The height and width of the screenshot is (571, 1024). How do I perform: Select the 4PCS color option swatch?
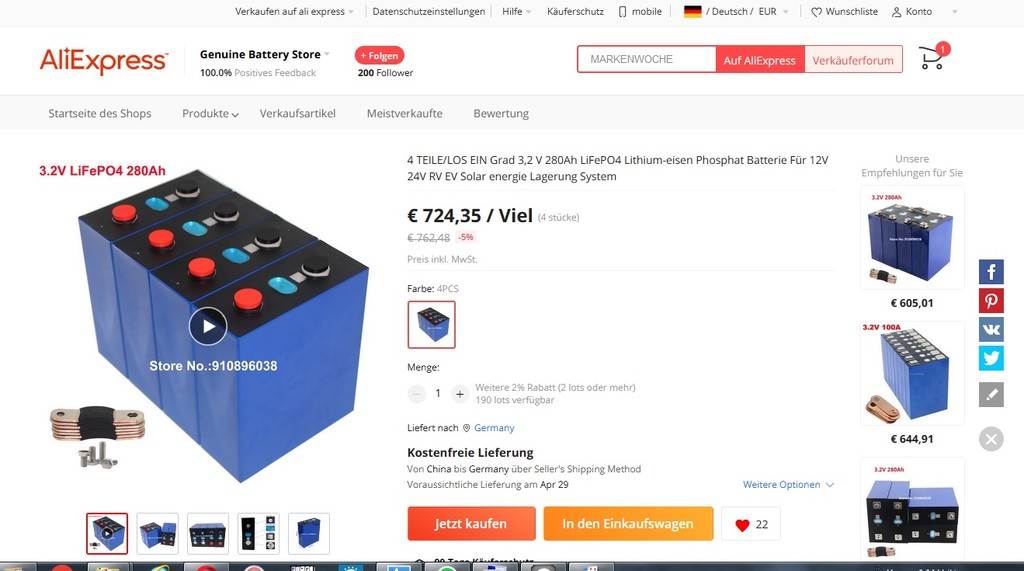coord(432,325)
